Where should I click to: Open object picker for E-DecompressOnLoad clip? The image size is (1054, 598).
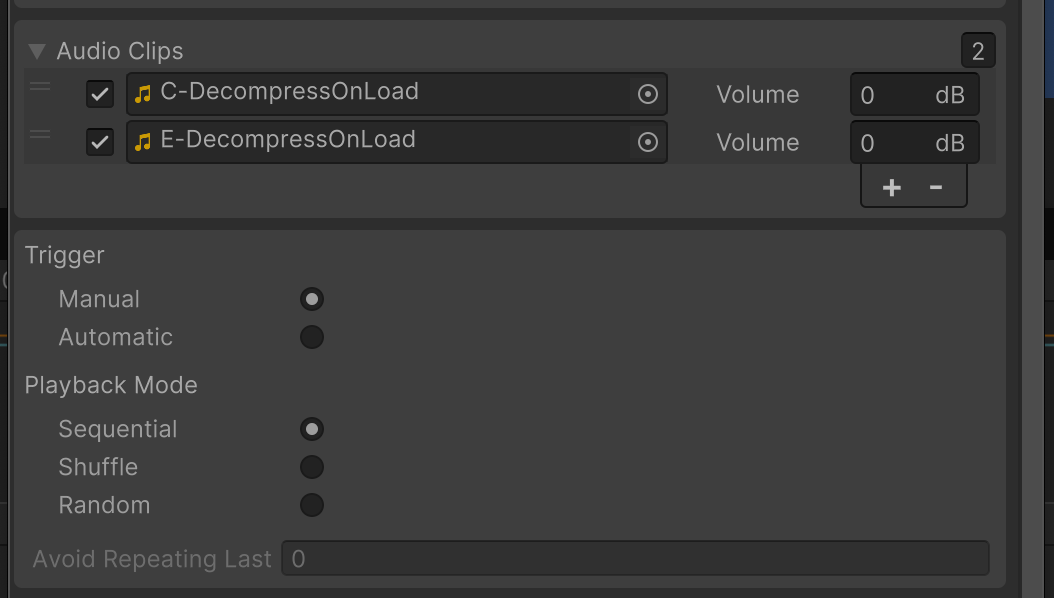click(x=648, y=142)
